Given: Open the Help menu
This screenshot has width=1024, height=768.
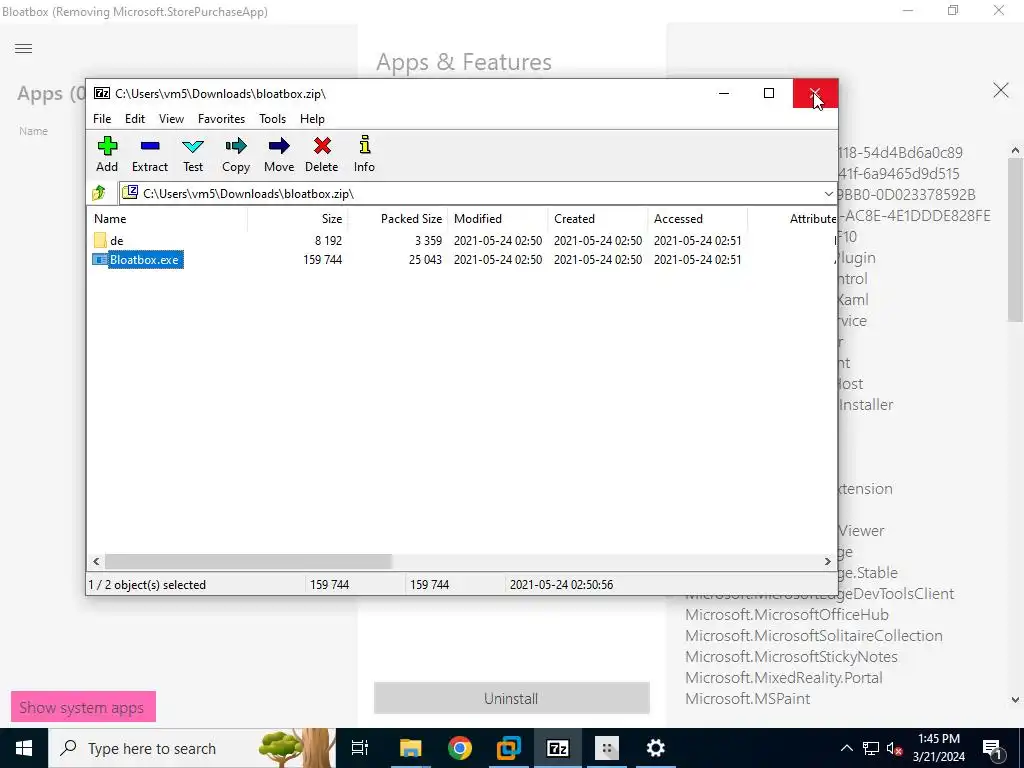Looking at the screenshot, I should click(x=312, y=118).
